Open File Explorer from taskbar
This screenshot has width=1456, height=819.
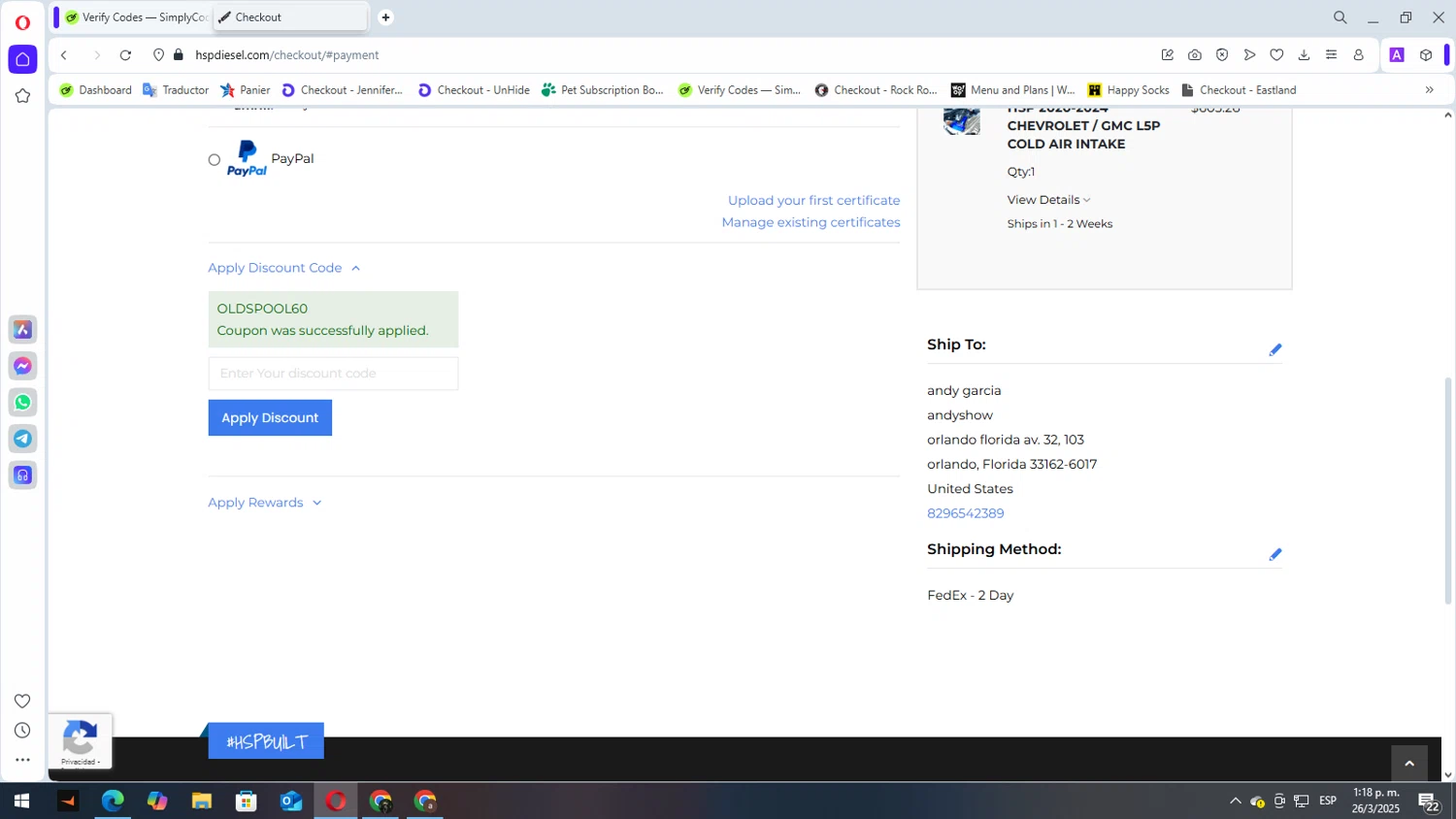pos(202,802)
